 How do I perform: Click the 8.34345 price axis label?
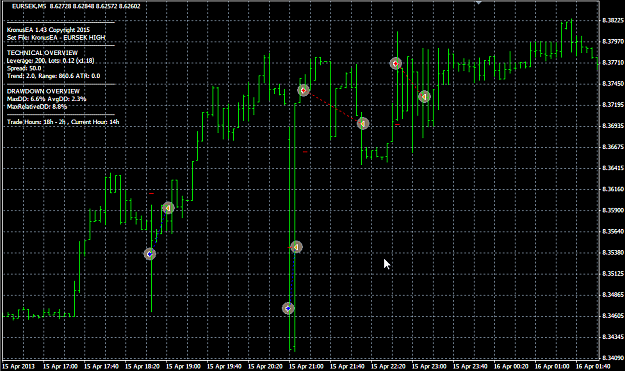613,337
